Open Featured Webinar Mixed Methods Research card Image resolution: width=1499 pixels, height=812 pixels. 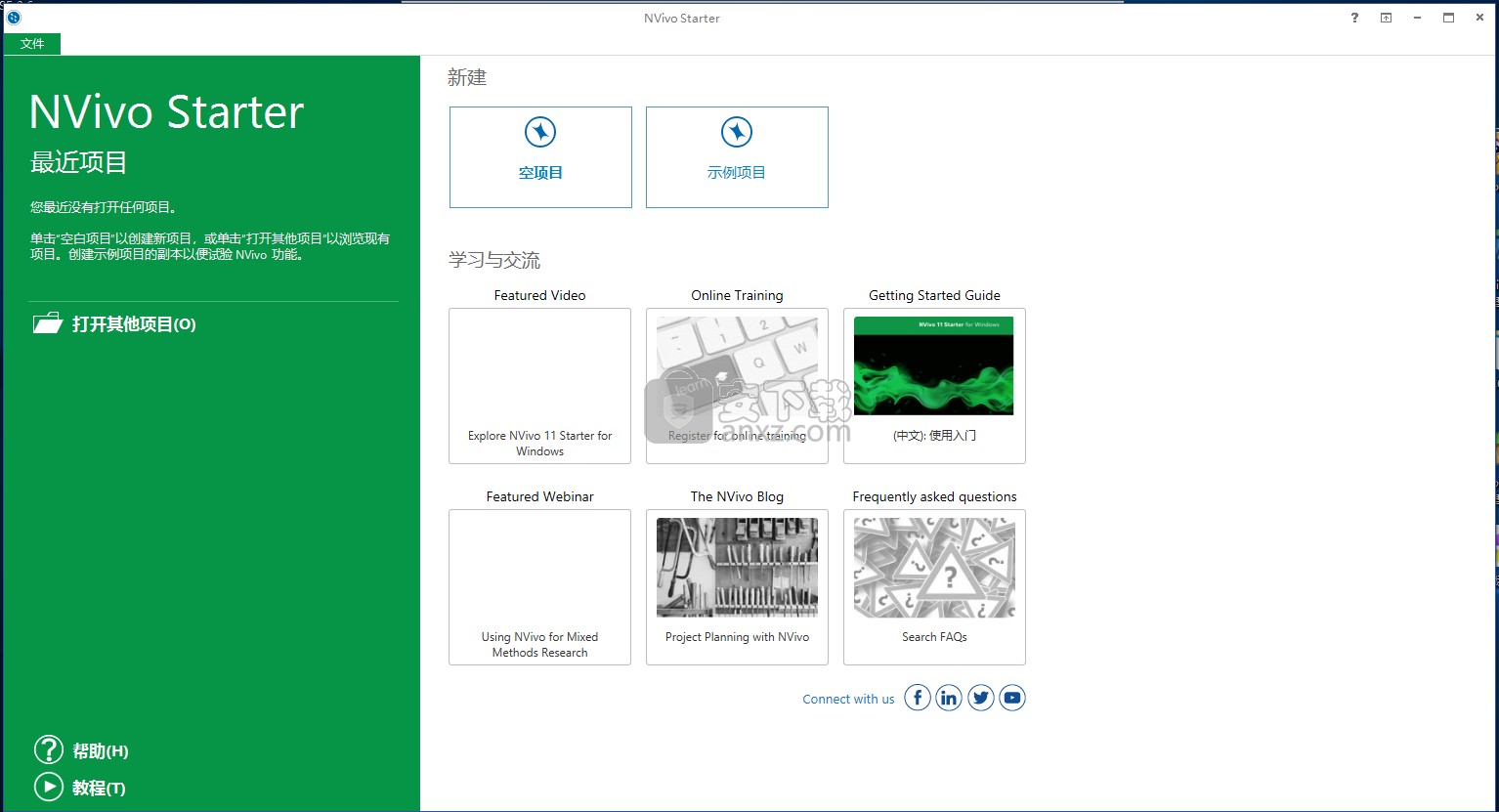pos(540,587)
